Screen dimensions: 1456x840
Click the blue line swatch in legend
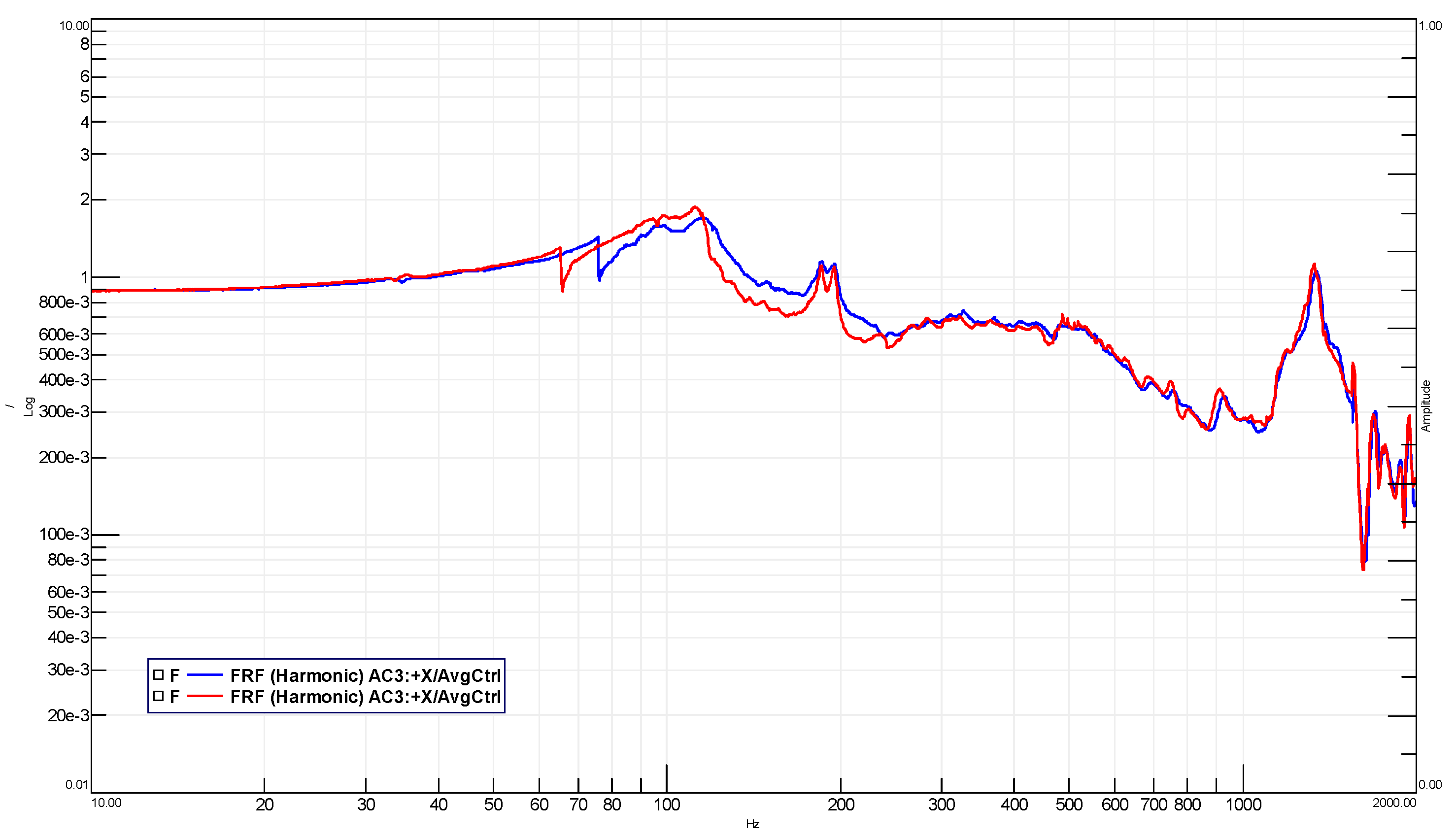tap(205, 674)
